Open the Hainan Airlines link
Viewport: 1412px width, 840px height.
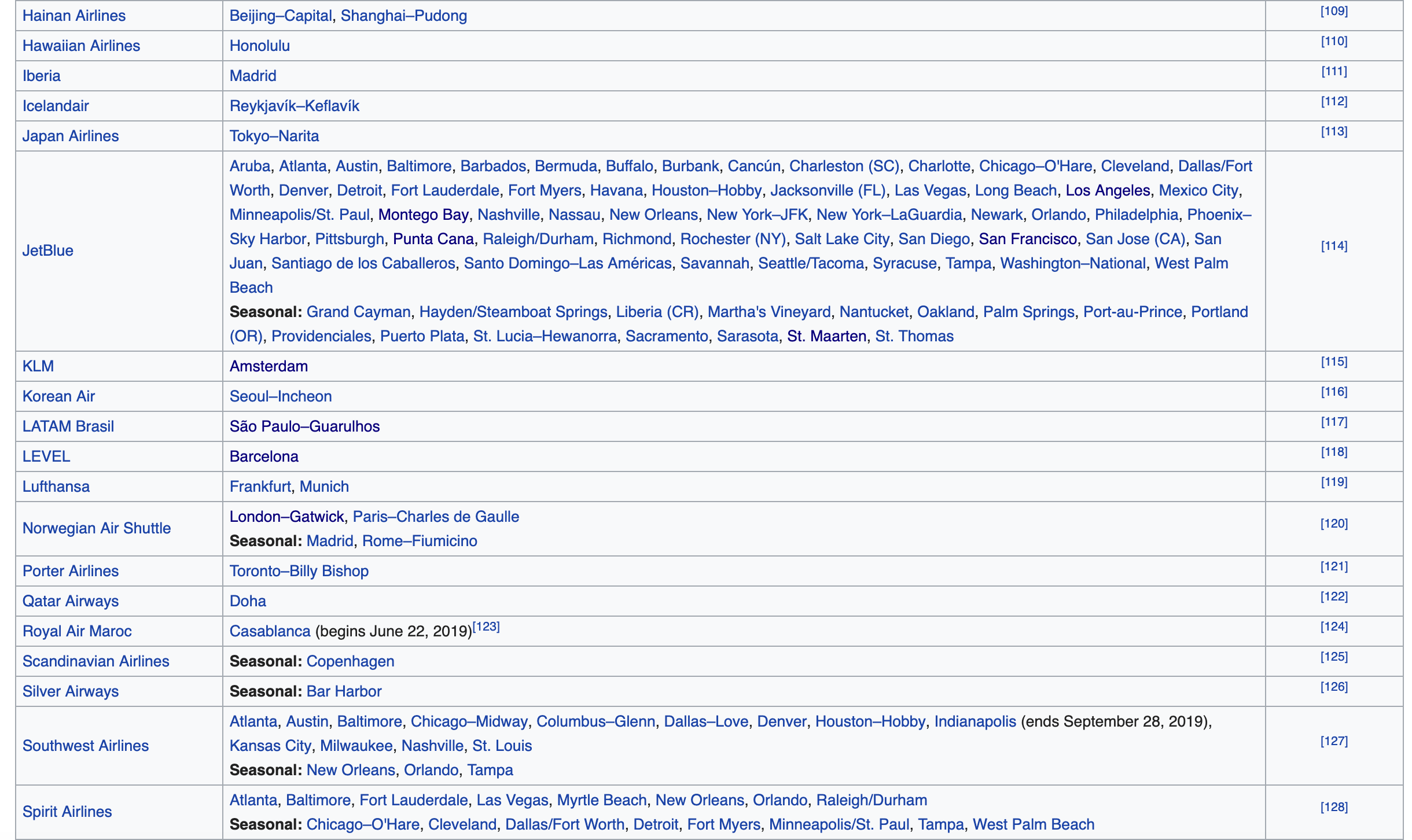pyautogui.click(x=73, y=16)
